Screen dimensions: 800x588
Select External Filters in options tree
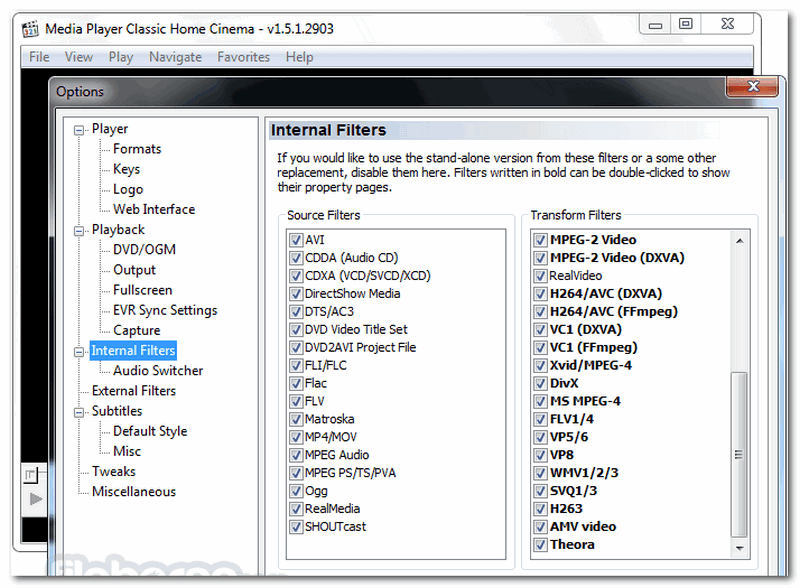tap(133, 391)
